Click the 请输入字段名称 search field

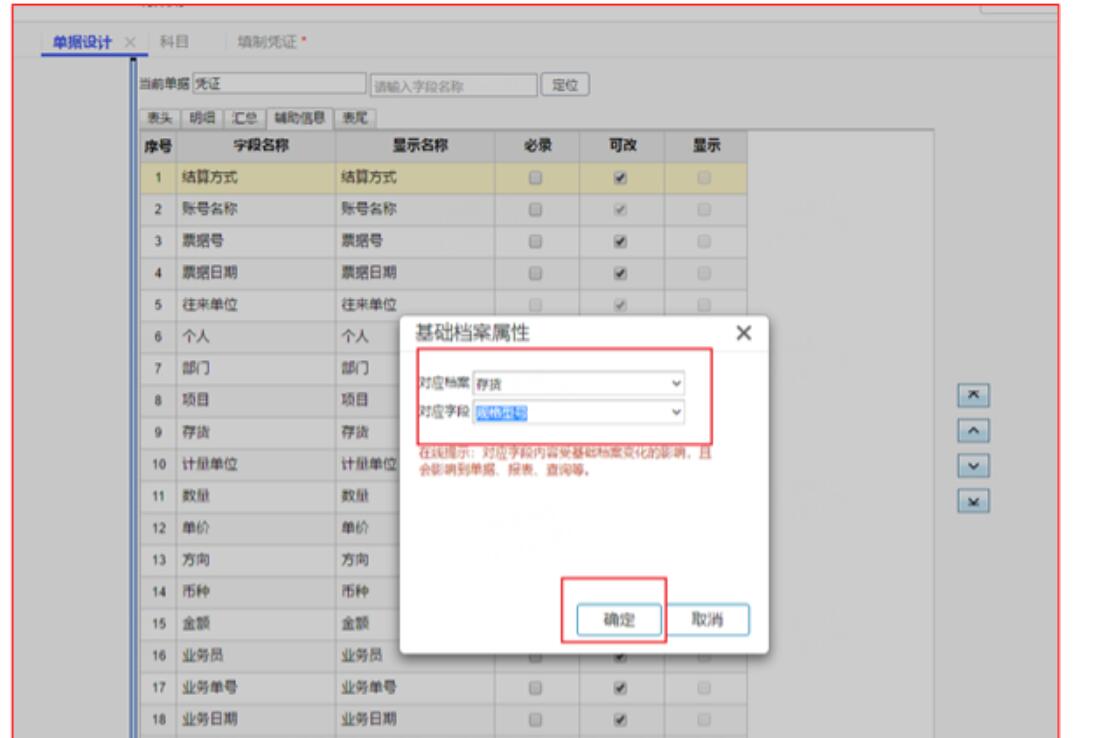tap(454, 85)
